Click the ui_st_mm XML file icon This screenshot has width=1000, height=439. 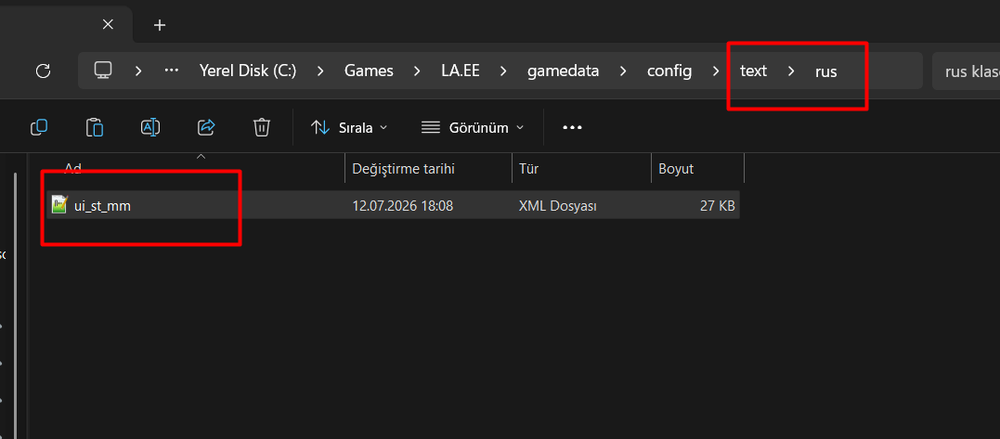point(59,205)
